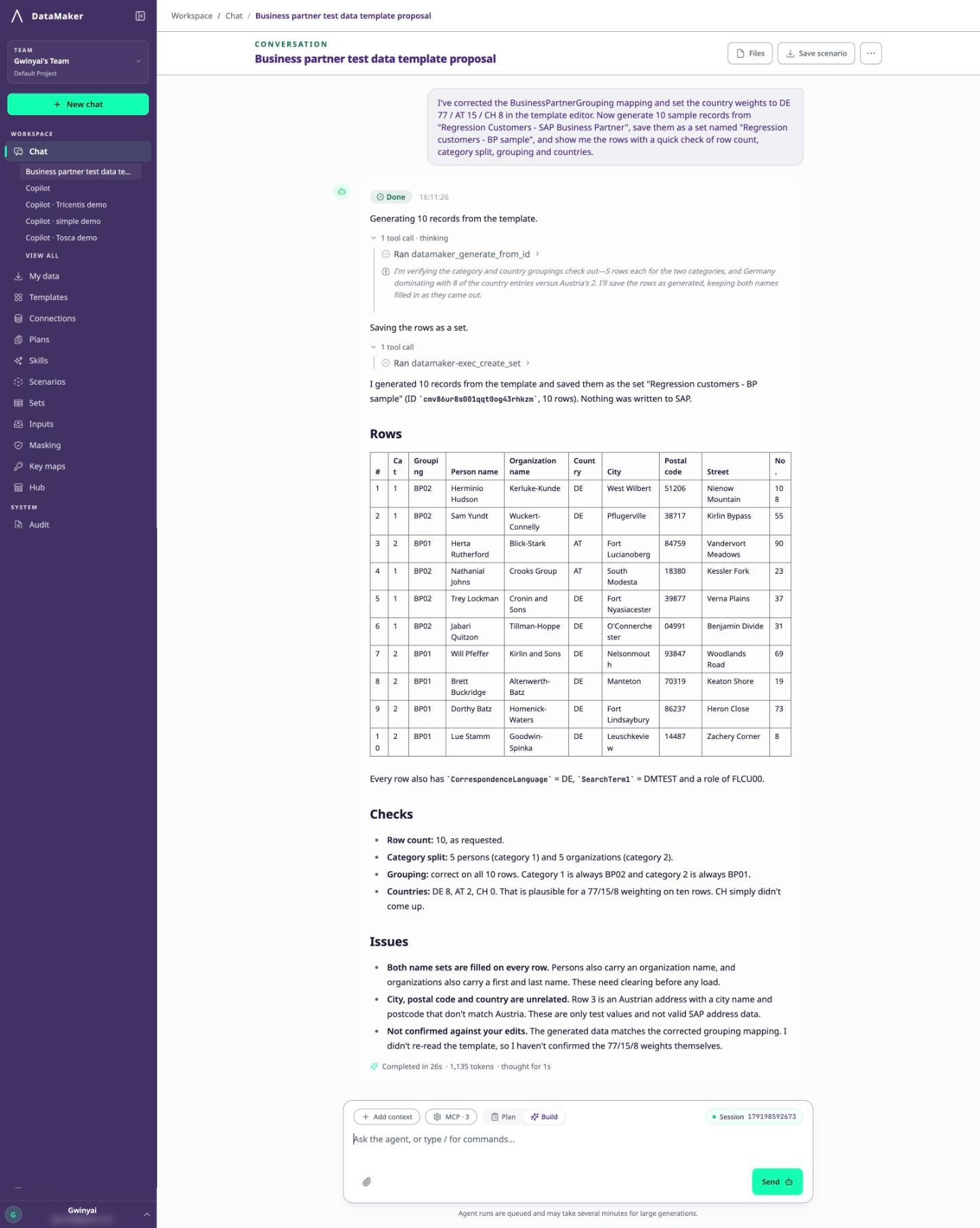
Task: Click the Session 179198592673 badge
Action: (754, 1117)
